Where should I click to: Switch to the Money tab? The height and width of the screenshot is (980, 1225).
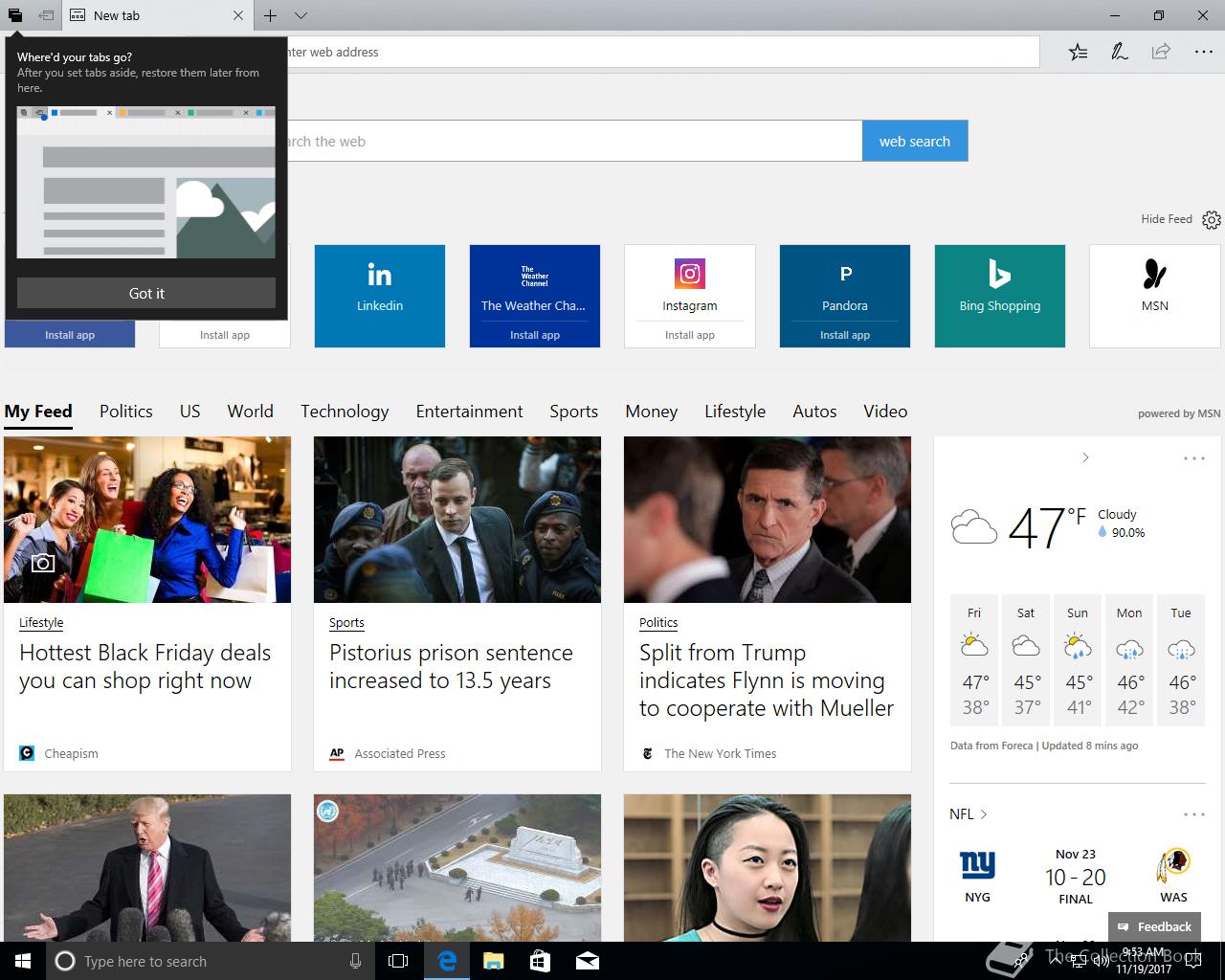[x=652, y=412]
